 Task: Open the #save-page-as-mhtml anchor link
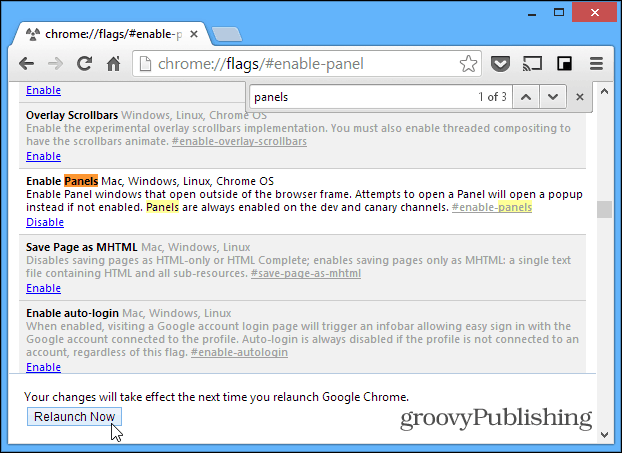pos(306,274)
